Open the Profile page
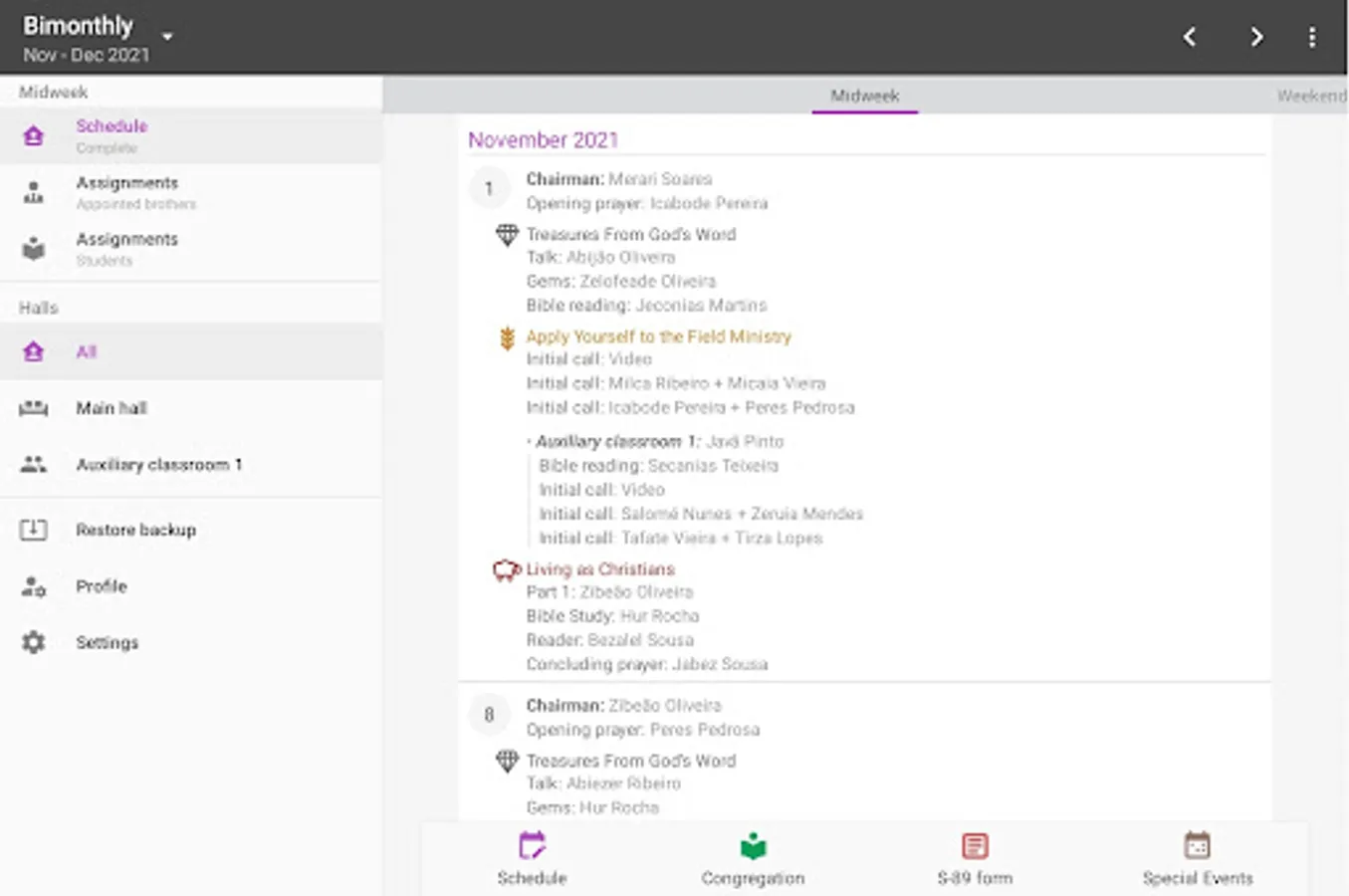Image resolution: width=1349 pixels, height=896 pixels. tap(191, 586)
